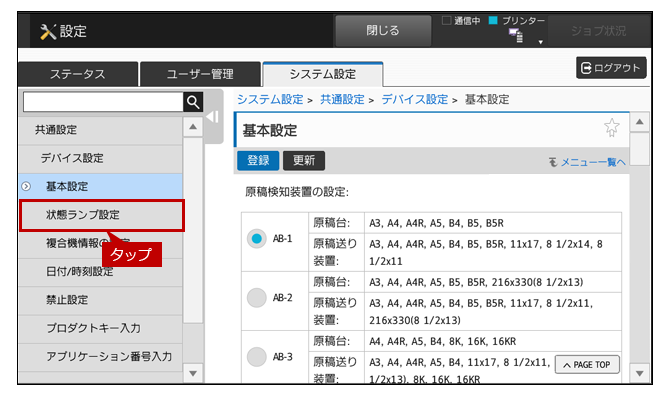The width and height of the screenshot is (670, 396).
Task: Select the AB-1 radio button
Action: point(256,238)
